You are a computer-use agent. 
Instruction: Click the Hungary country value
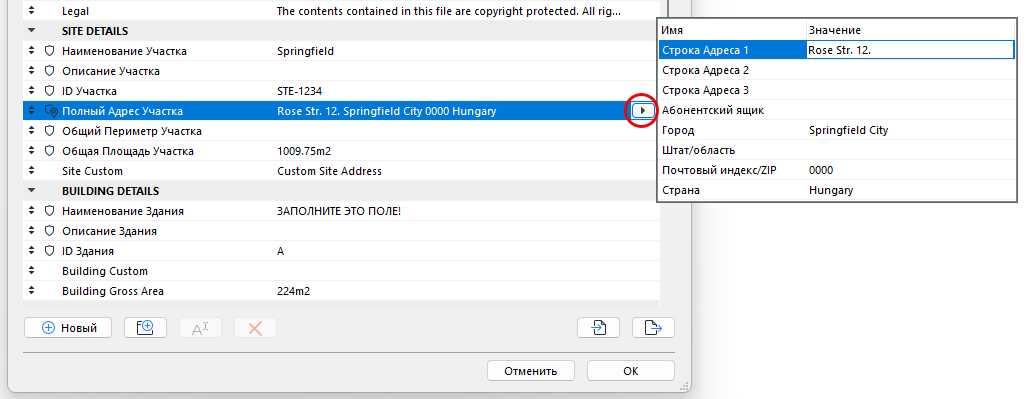tap(831, 190)
